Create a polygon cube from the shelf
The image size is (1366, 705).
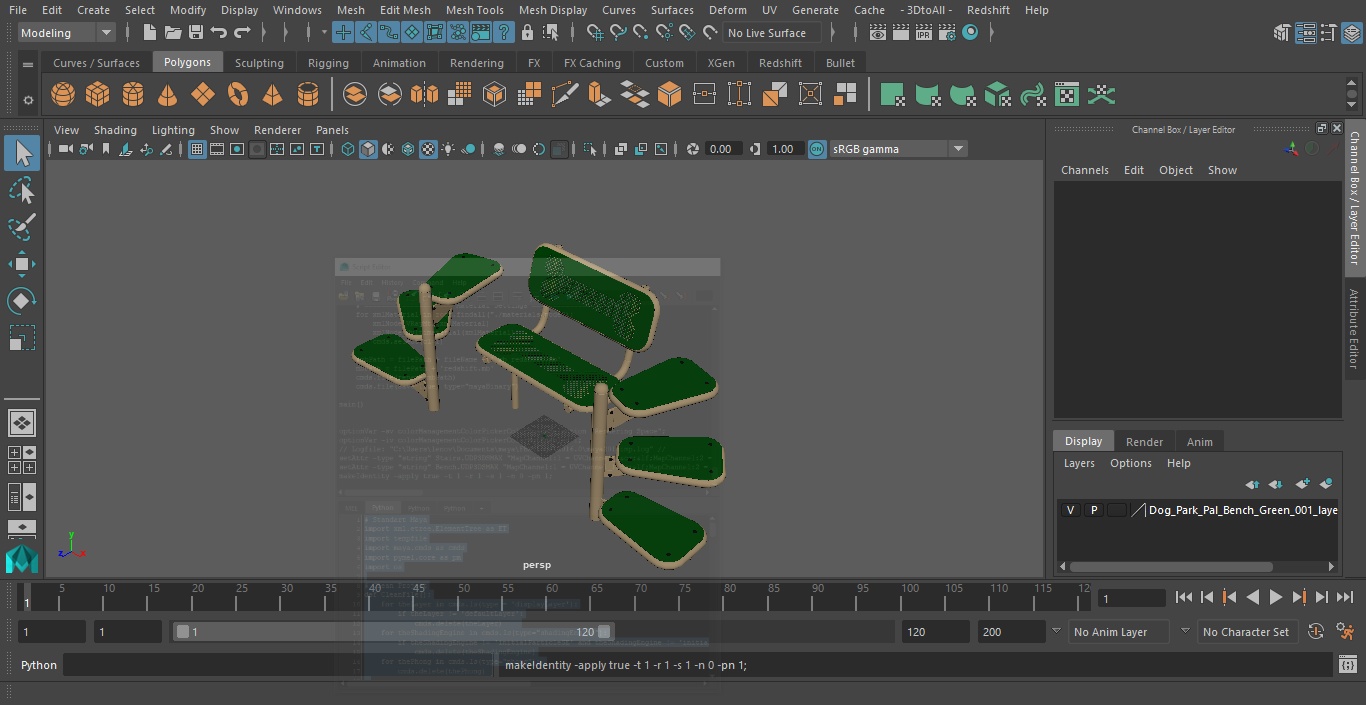tap(98, 95)
